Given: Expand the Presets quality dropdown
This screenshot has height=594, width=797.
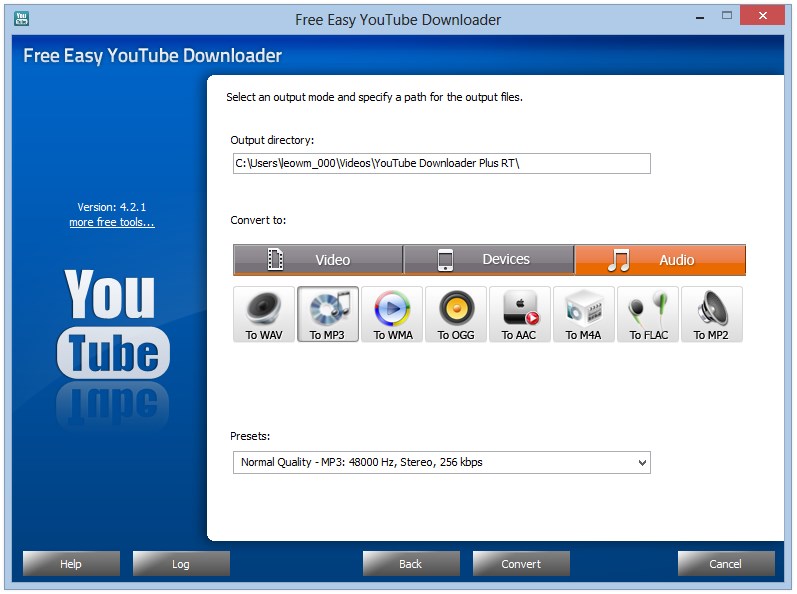Looking at the screenshot, I should [x=442, y=462].
